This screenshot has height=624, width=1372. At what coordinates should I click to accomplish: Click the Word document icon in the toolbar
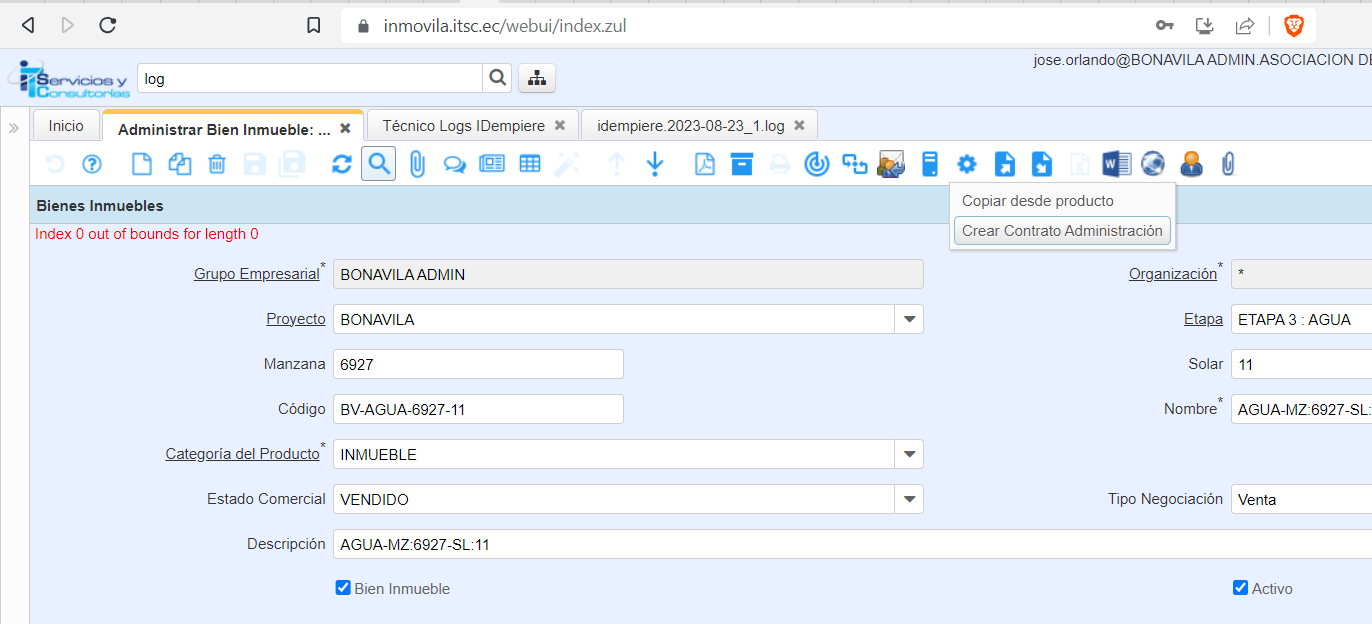pyautogui.click(x=1116, y=164)
